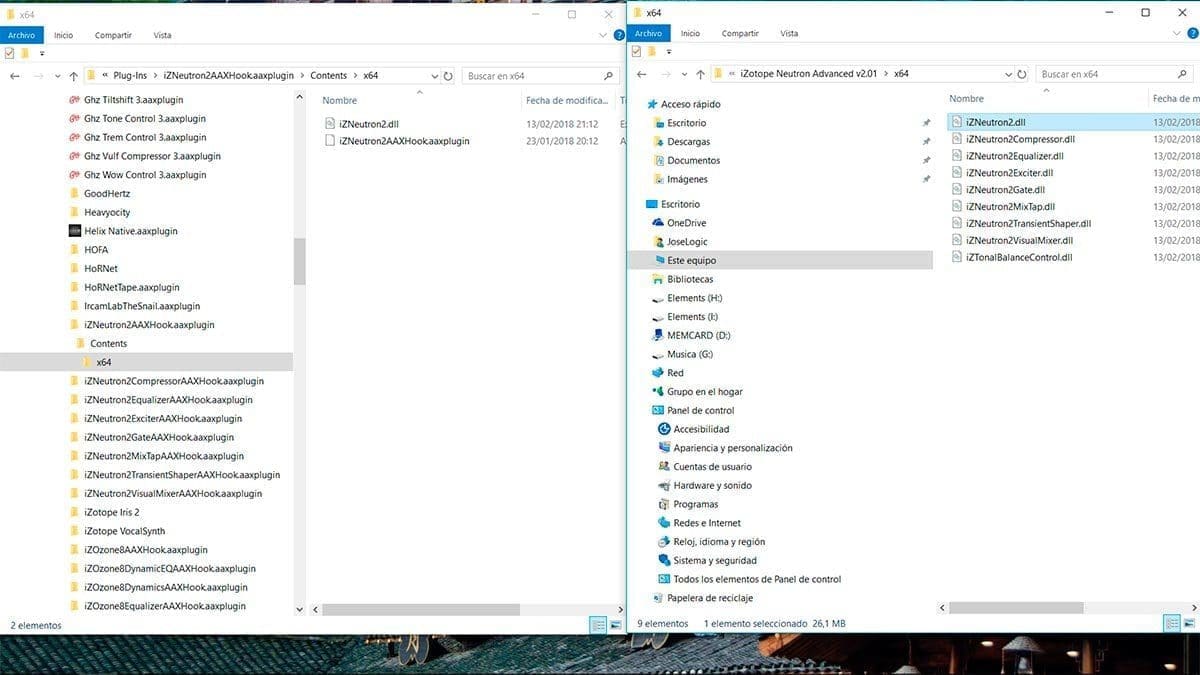Open Inicio tab in left window
The width and height of the screenshot is (1200, 675).
[x=63, y=35]
